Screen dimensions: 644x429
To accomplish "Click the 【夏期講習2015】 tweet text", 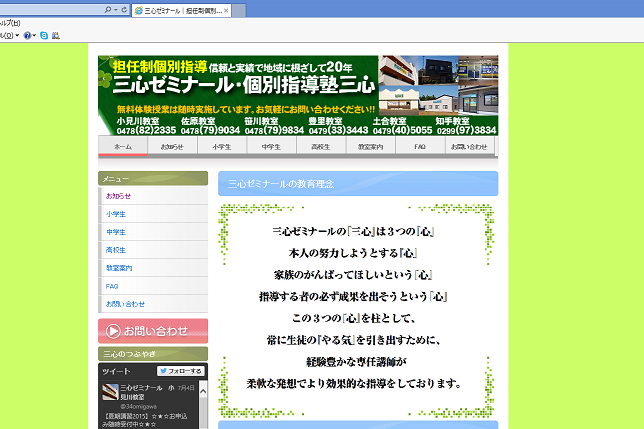I will (144, 420).
